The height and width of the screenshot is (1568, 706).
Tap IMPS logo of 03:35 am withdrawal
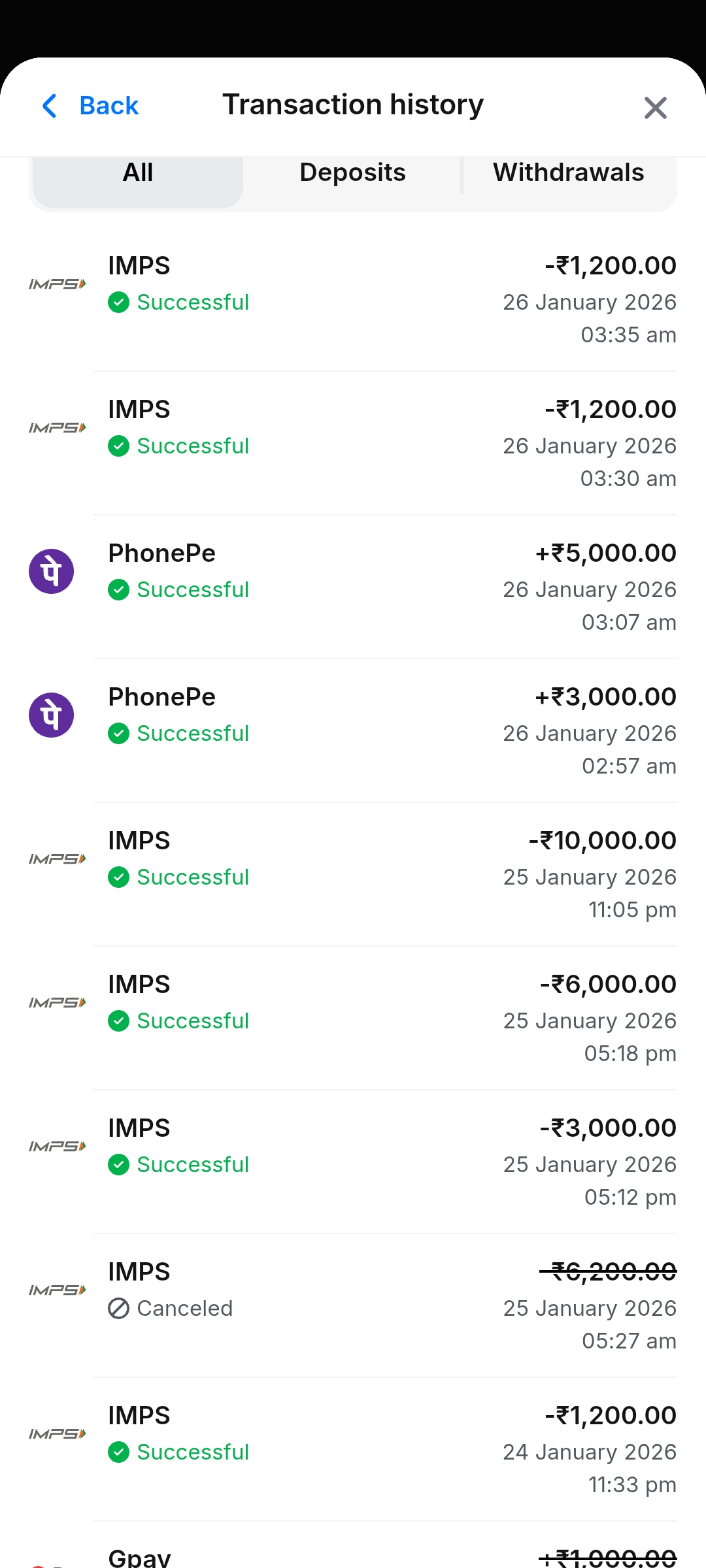pyautogui.click(x=58, y=284)
